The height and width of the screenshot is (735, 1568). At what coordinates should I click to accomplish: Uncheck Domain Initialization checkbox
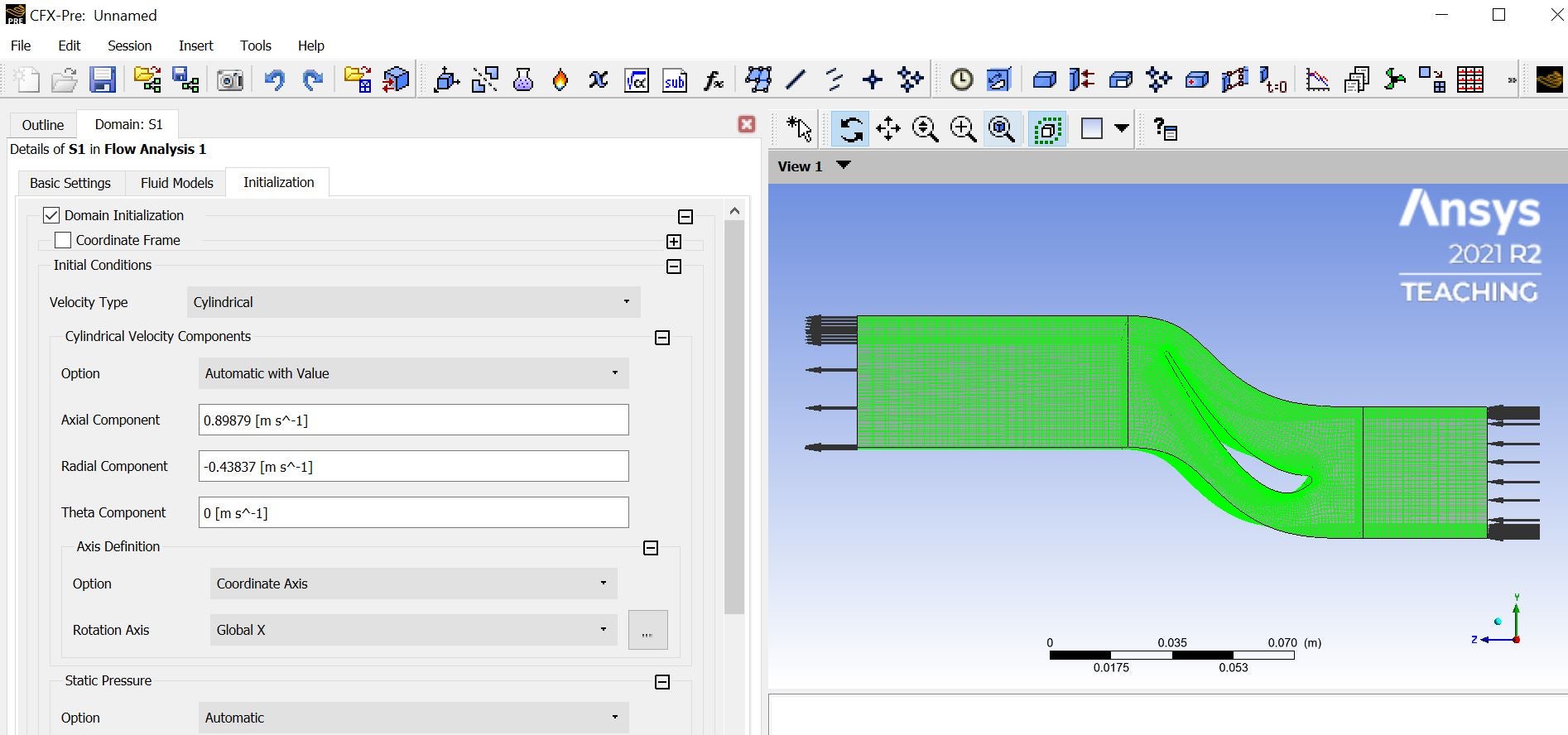coord(51,215)
